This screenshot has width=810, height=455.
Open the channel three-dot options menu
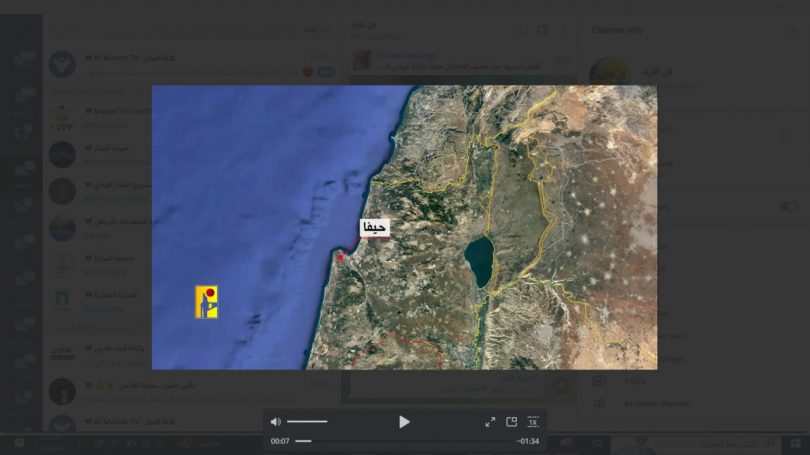[564, 30]
